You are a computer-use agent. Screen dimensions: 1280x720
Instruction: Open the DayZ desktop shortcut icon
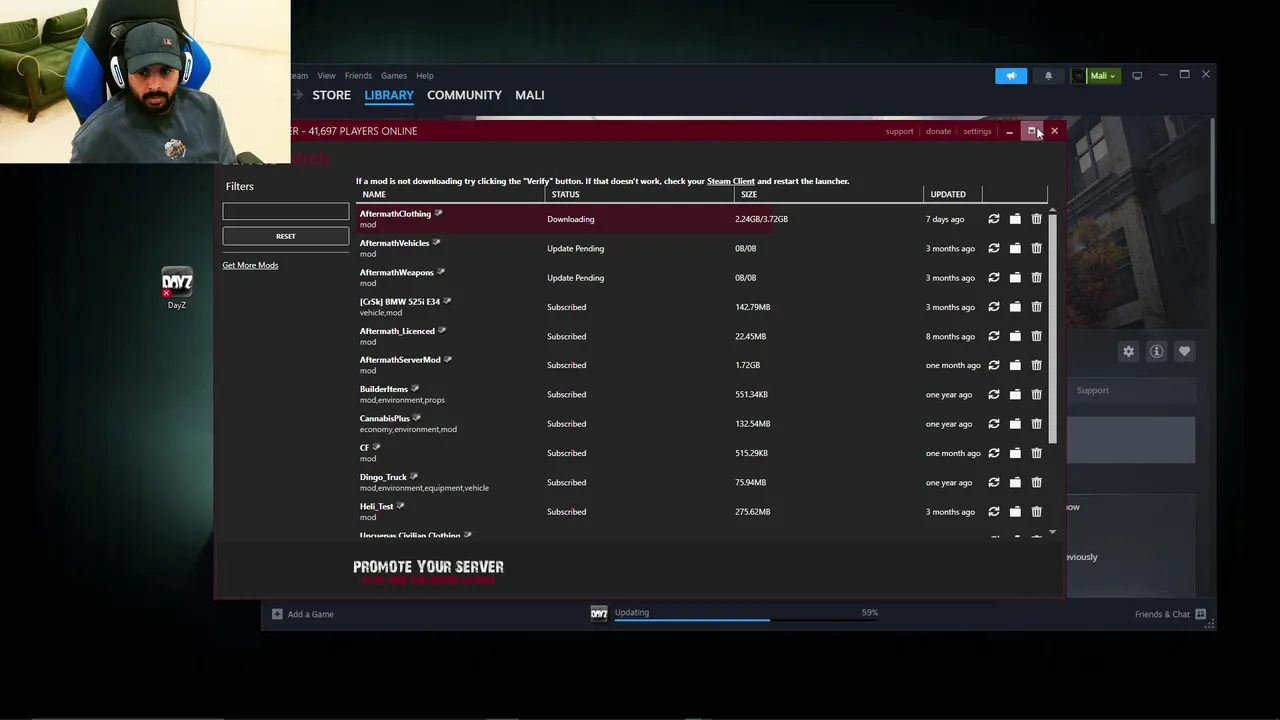(177, 289)
